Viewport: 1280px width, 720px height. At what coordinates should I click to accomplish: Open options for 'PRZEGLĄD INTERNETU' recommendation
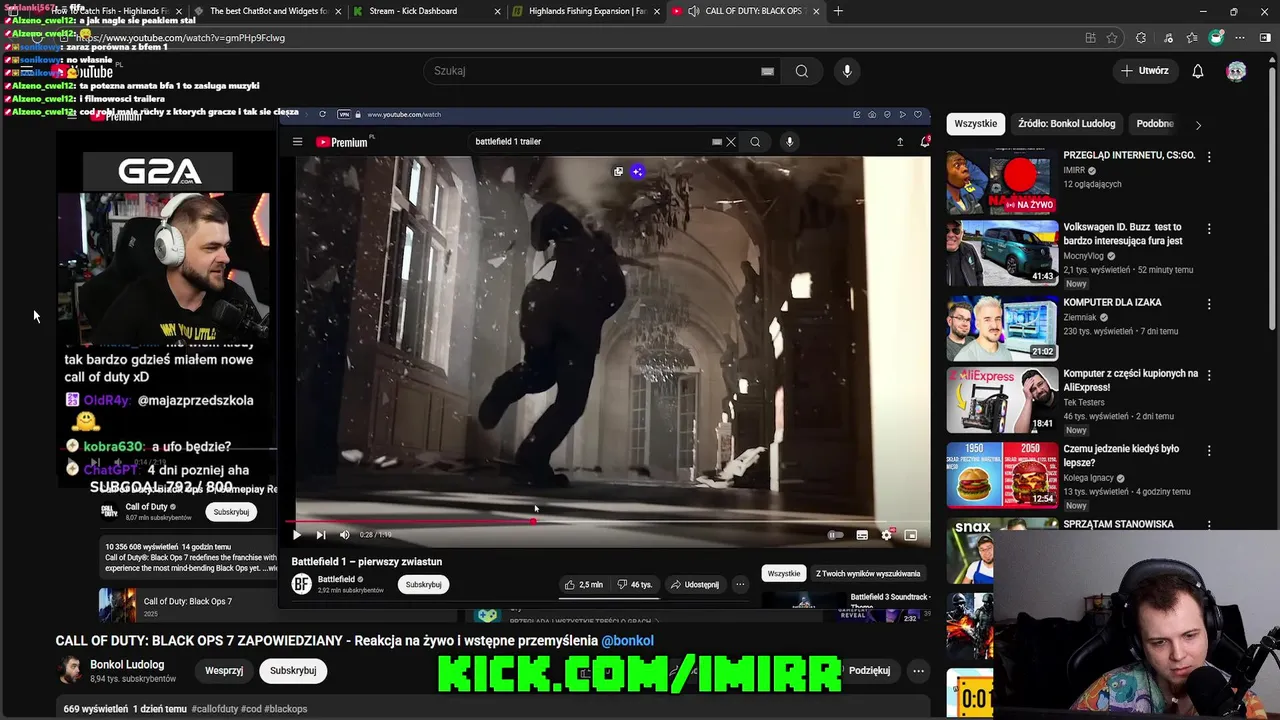tap(1209, 157)
